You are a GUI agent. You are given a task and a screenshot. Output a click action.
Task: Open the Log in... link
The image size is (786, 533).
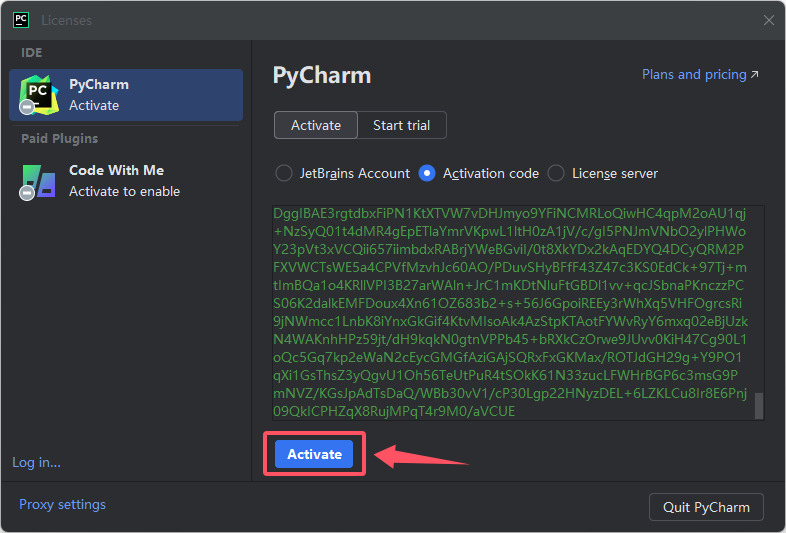(x=36, y=462)
